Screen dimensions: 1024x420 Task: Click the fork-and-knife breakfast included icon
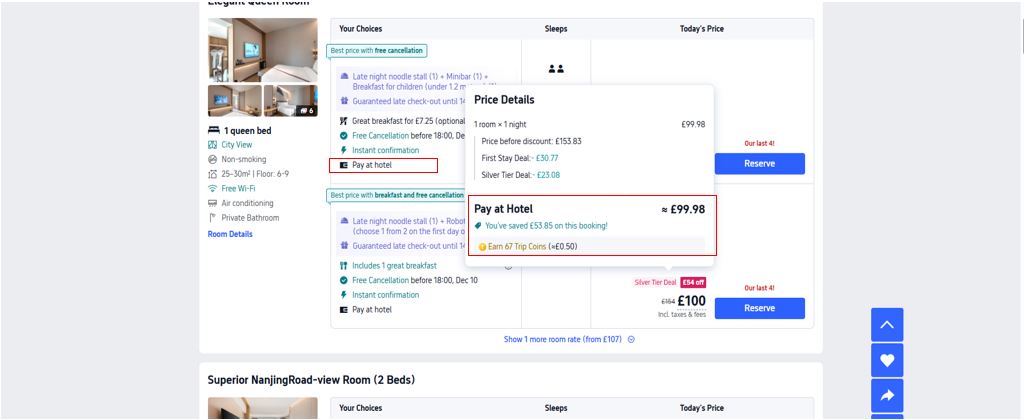344,265
